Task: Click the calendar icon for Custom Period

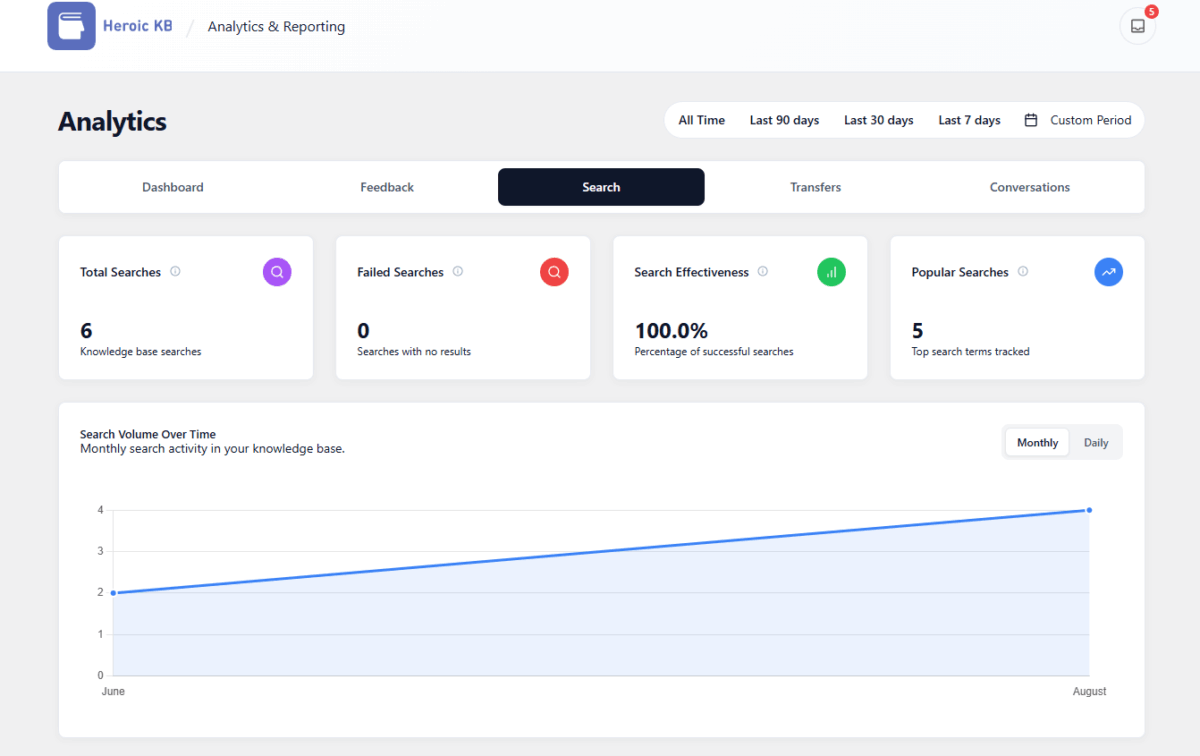Action: point(1031,120)
